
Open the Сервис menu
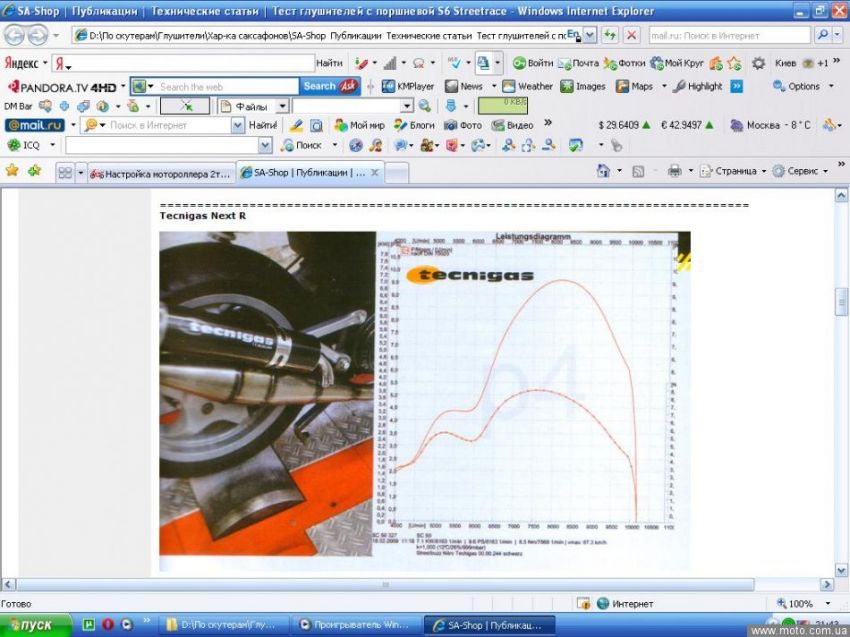coord(800,171)
